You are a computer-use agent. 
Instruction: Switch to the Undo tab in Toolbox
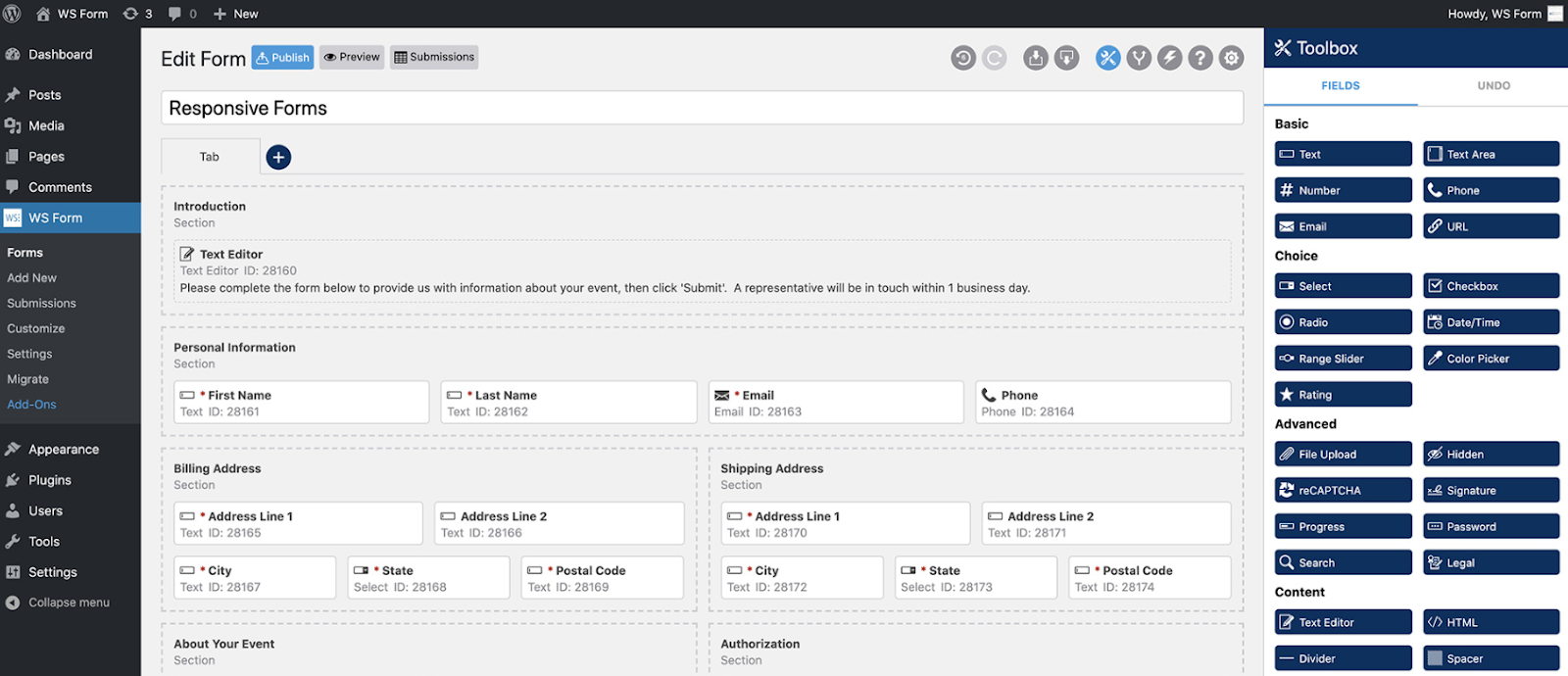point(1493,86)
